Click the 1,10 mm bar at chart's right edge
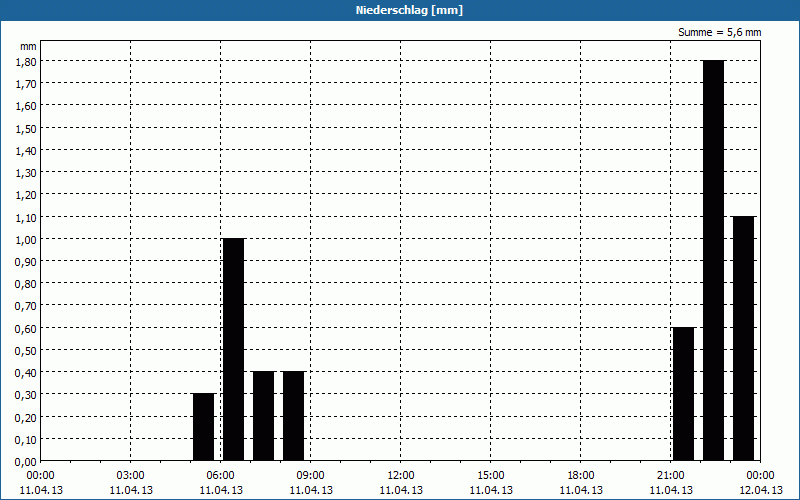The image size is (800, 500). click(x=743, y=338)
